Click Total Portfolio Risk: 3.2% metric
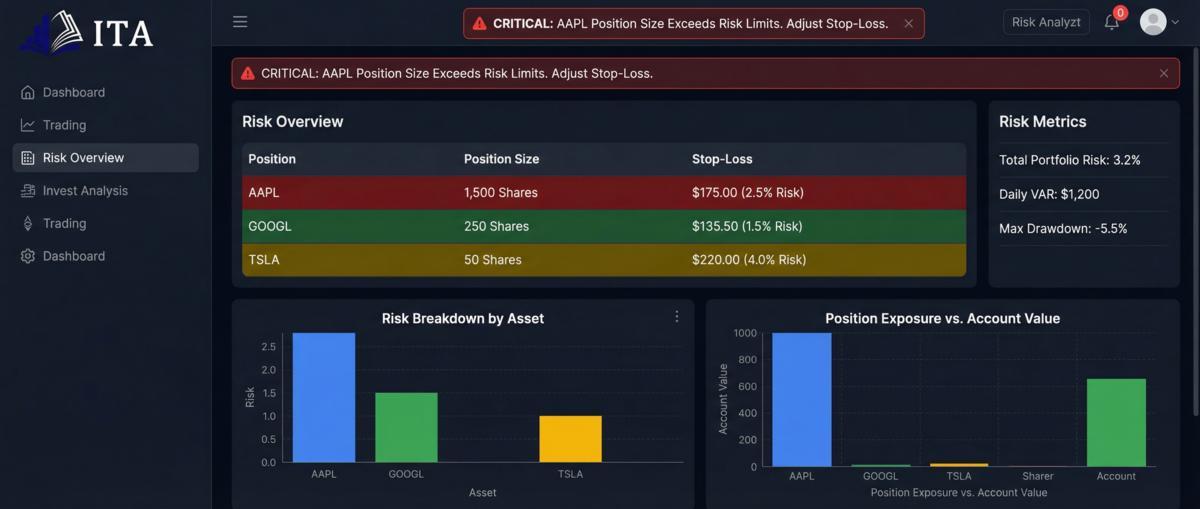This screenshot has width=1200, height=509. coord(1070,160)
